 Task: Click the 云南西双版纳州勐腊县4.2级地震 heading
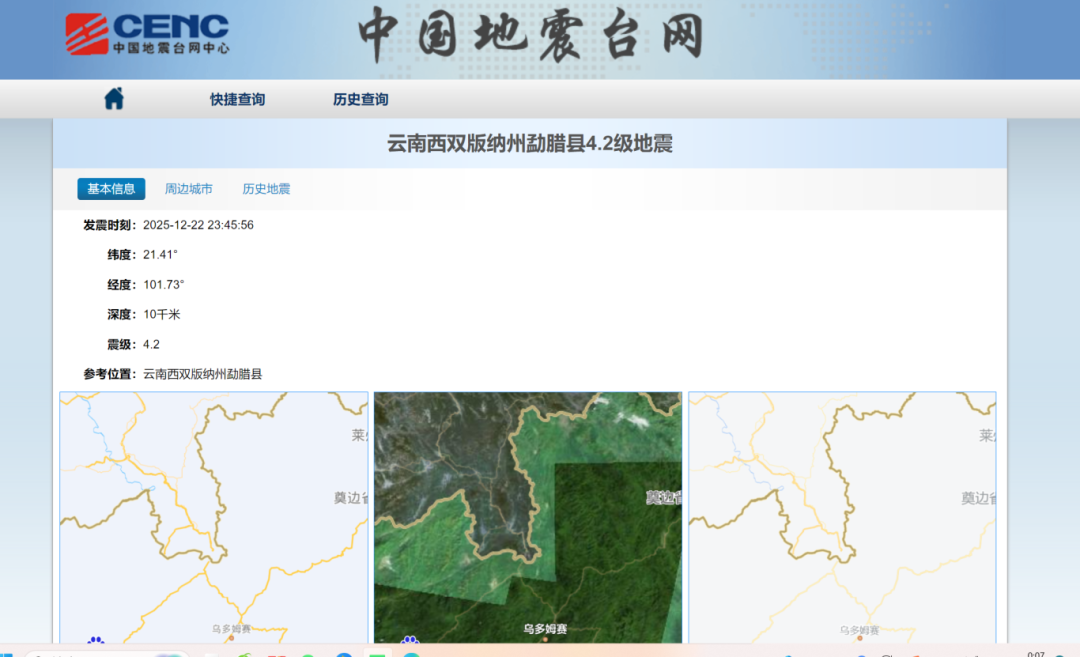(529, 144)
